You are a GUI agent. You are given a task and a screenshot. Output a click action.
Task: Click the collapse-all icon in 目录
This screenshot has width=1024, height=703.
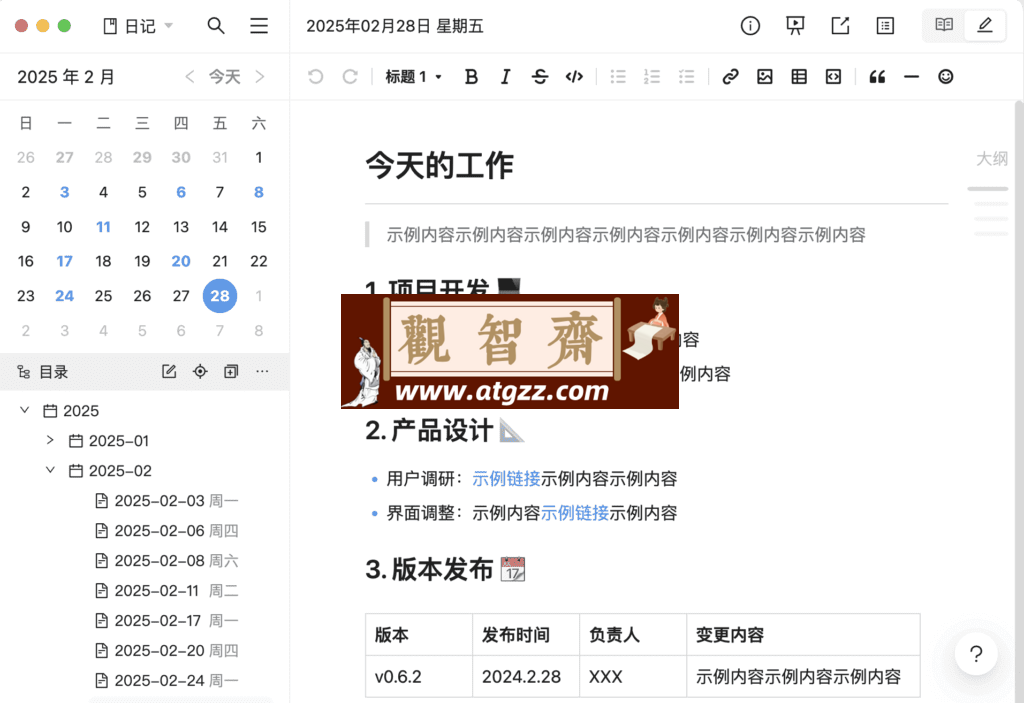(231, 372)
